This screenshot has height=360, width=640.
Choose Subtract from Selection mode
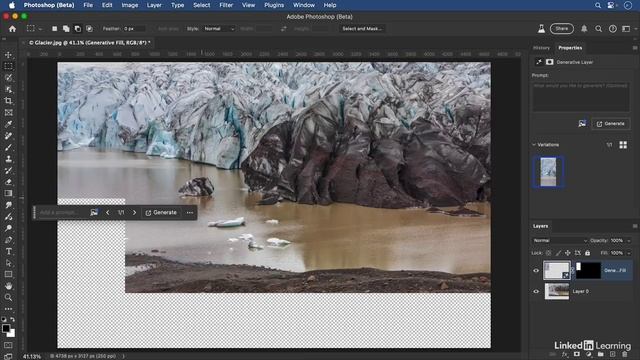pos(78,29)
